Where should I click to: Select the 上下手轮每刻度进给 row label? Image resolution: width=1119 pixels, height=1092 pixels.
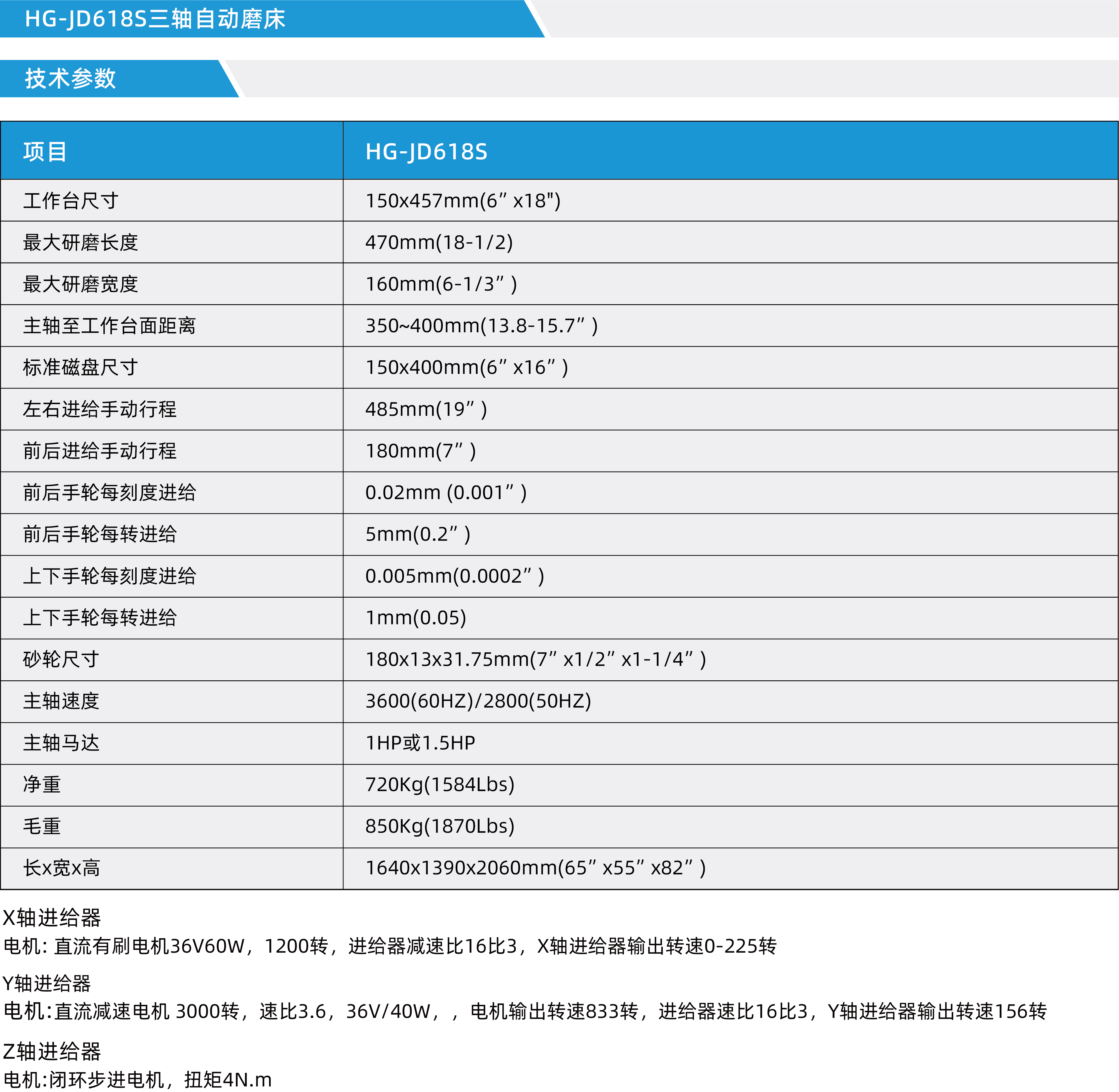(109, 576)
